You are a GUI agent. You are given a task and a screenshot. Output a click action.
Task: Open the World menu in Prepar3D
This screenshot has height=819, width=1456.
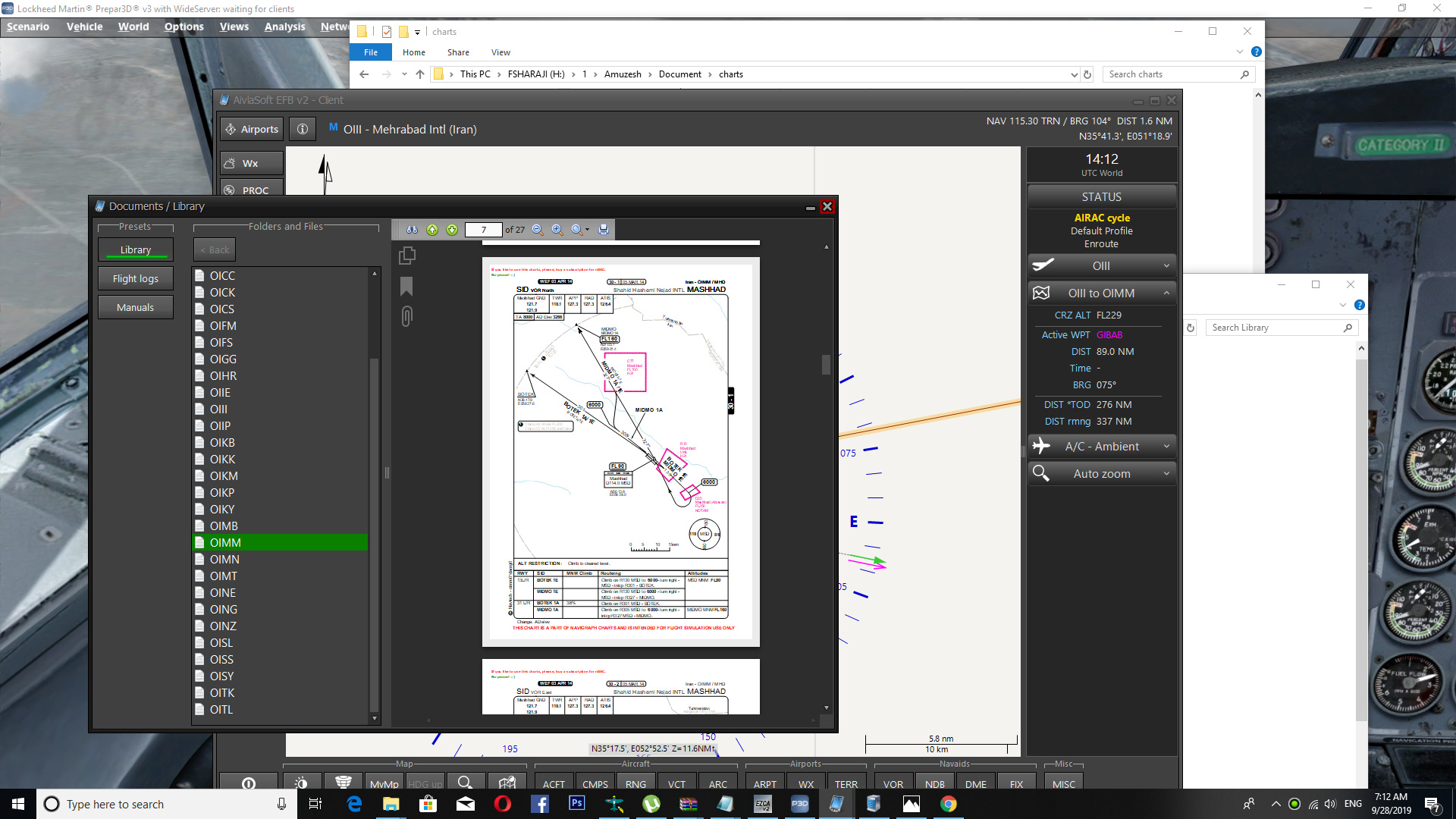(x=133, y=27)
